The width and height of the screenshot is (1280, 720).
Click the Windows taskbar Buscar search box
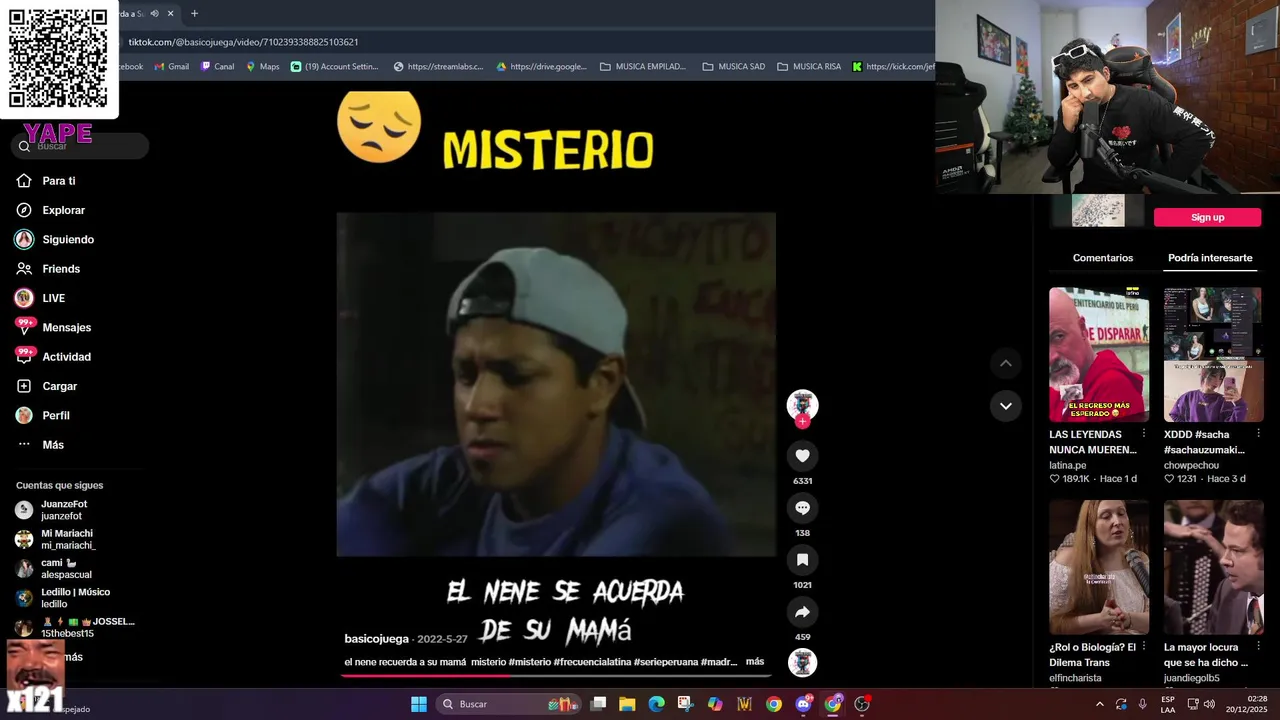[510, 704]
